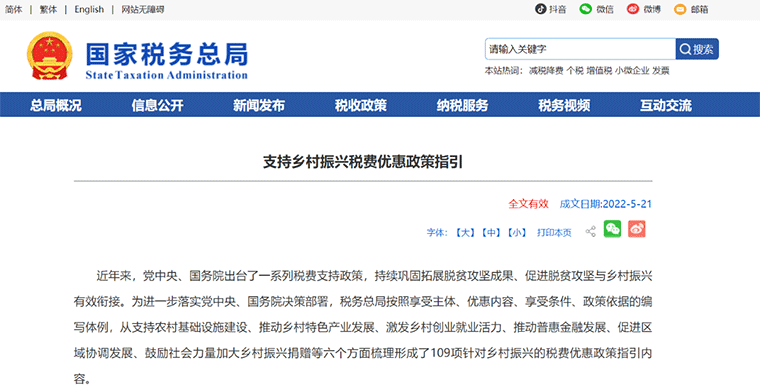Click the share icon beside print link
The image size is (760, 391).
click(x=590, y=232)
